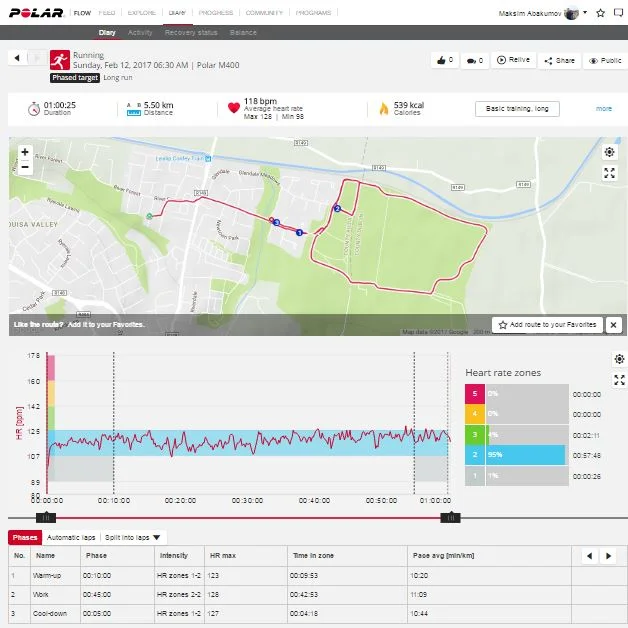628x628 pixels.
Task: Expand the map to fullscreen
Action: pyautogui.click(x=609, y=173)
